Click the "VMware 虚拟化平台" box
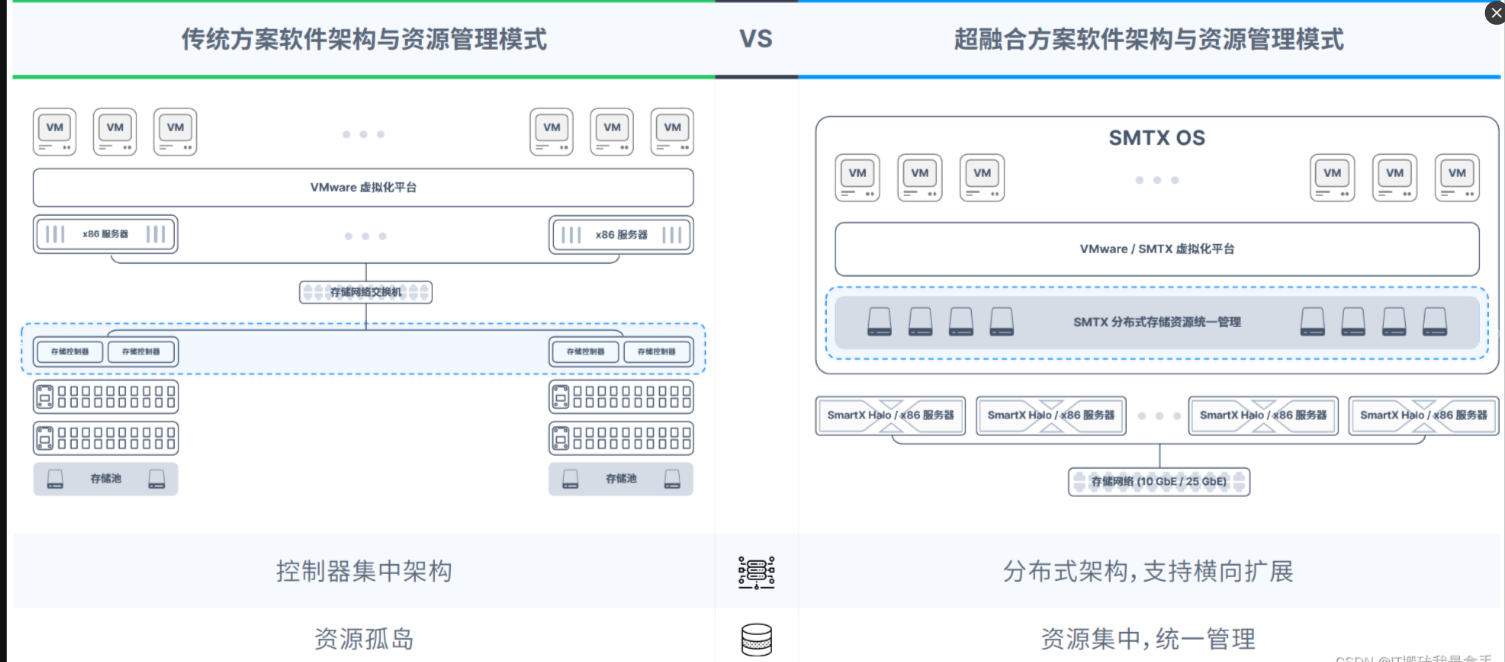Image resolution: width=1505 pixels, height=662 pixels. coord(363,187)
